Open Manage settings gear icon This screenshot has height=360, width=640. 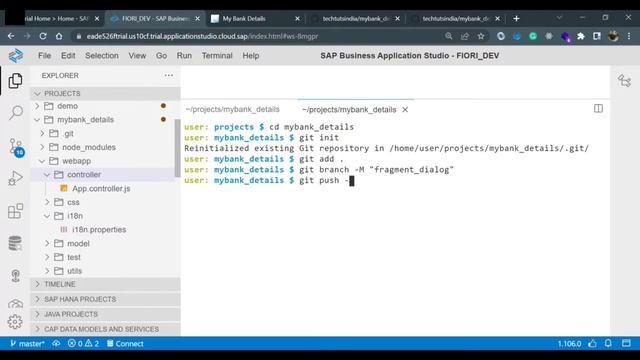pyautogui.click(x=15, y=322)
